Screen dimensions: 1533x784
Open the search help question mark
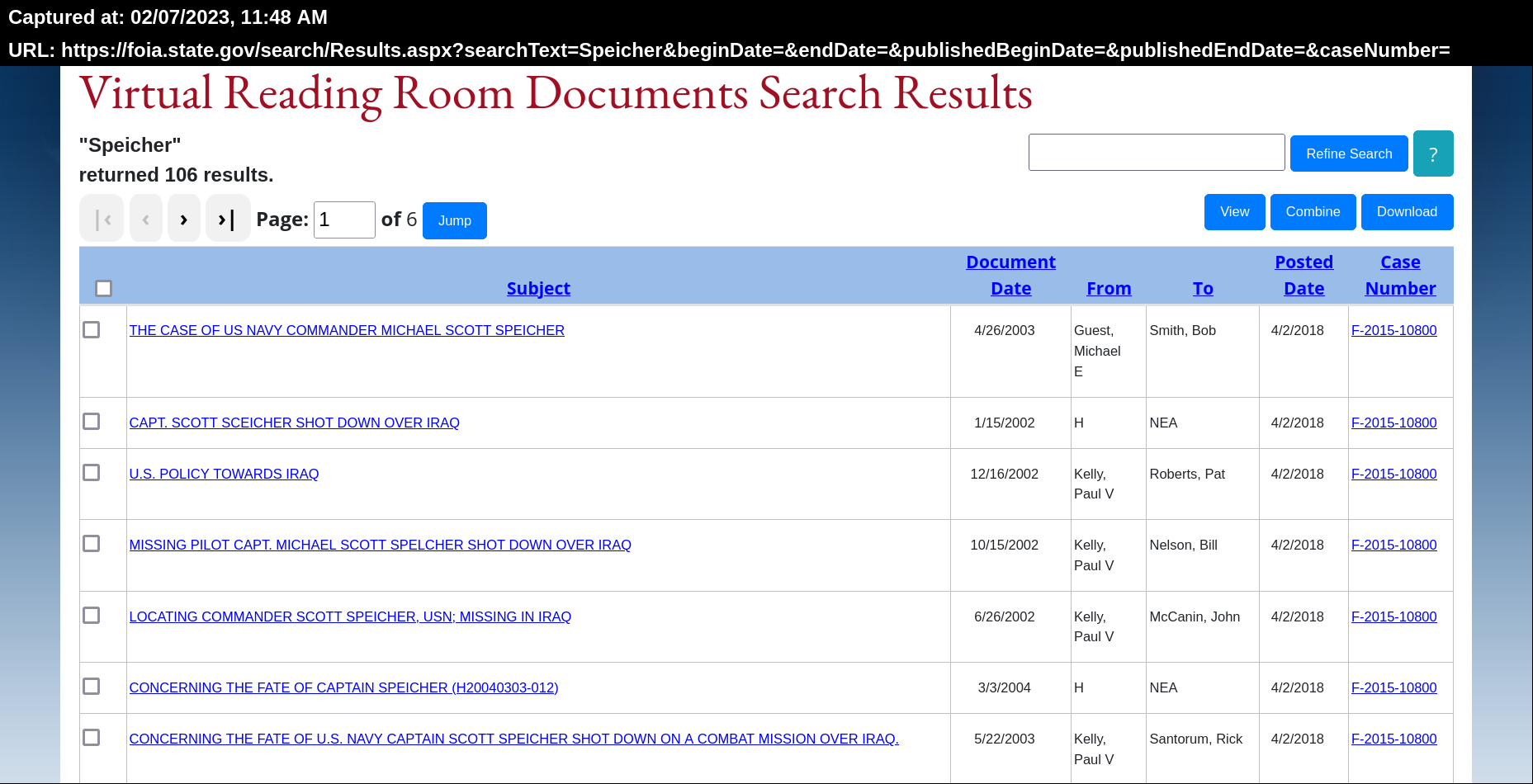[x=1433, y=153]
